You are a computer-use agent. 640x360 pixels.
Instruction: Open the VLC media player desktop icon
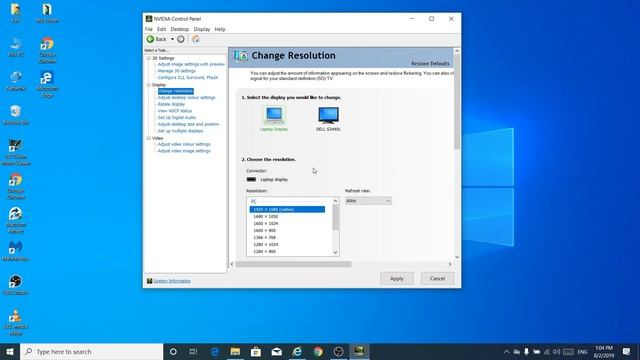(16, 322)
